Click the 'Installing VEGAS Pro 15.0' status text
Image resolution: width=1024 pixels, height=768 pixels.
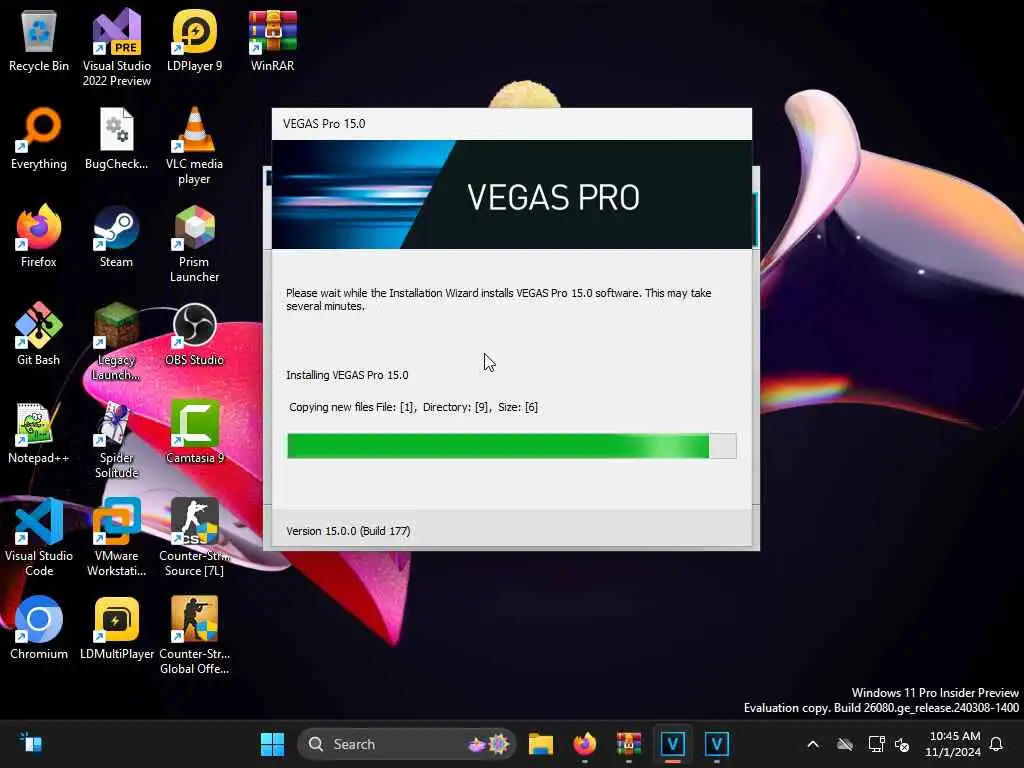[x=347, y=375]
